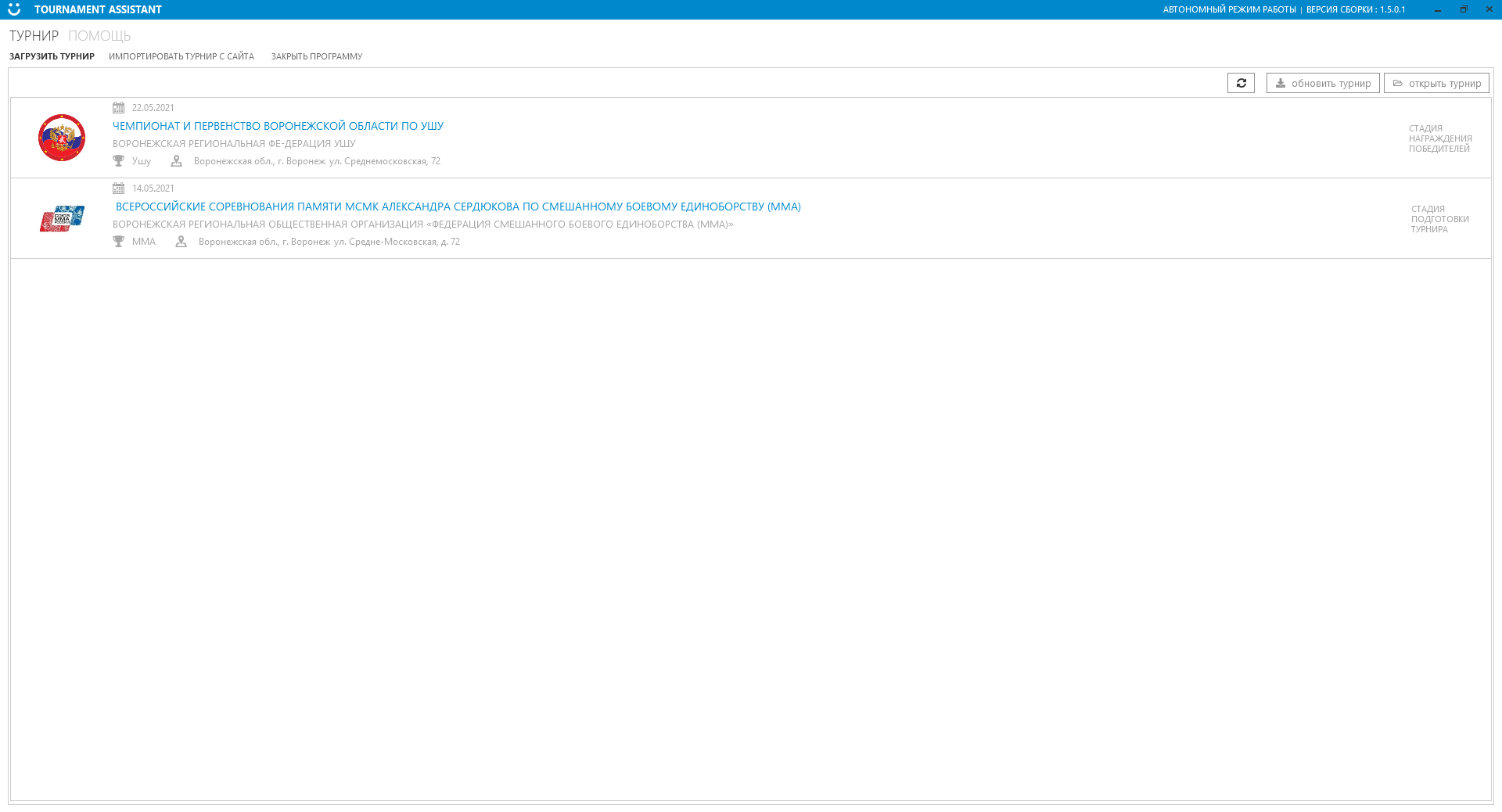
Task: Select ЗАГРУЗИТЬ ТУРНИР submenu item
Action: 52,56
